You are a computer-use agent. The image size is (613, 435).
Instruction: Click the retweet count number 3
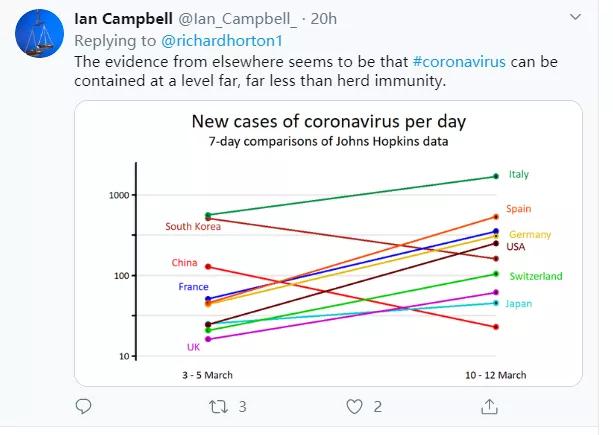243,407
